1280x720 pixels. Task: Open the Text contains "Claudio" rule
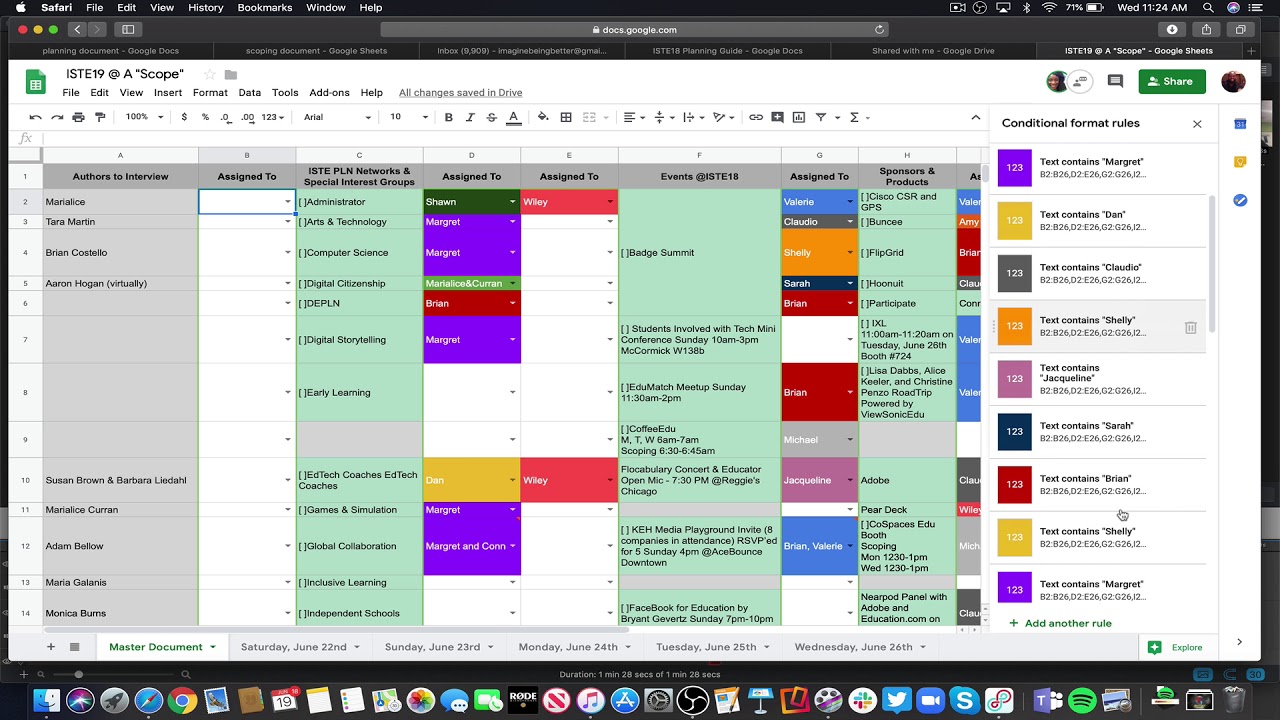click(1100, 273)
